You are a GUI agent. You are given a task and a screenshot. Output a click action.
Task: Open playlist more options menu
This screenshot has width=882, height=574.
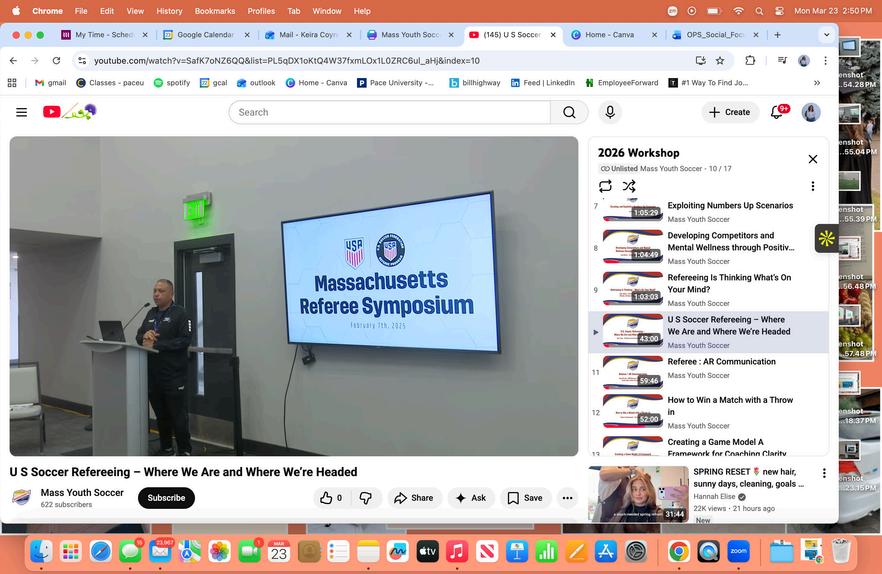[813, 186]
